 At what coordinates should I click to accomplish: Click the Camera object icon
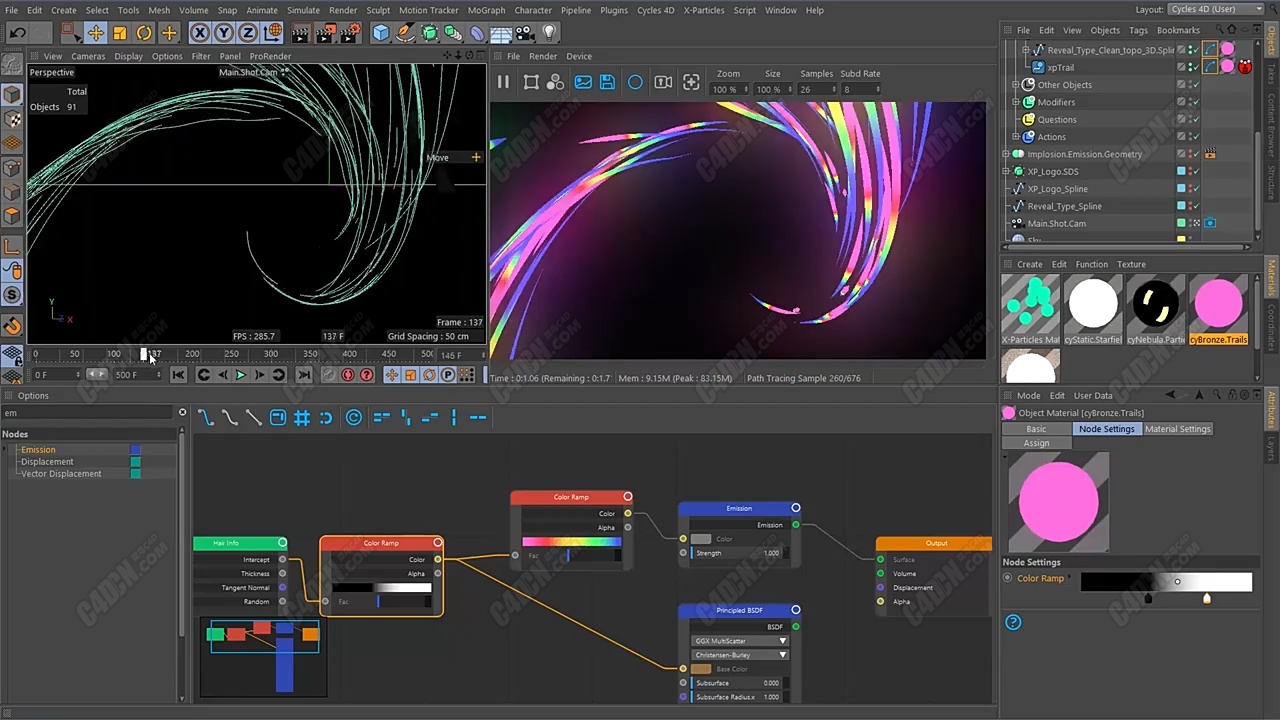525,33
